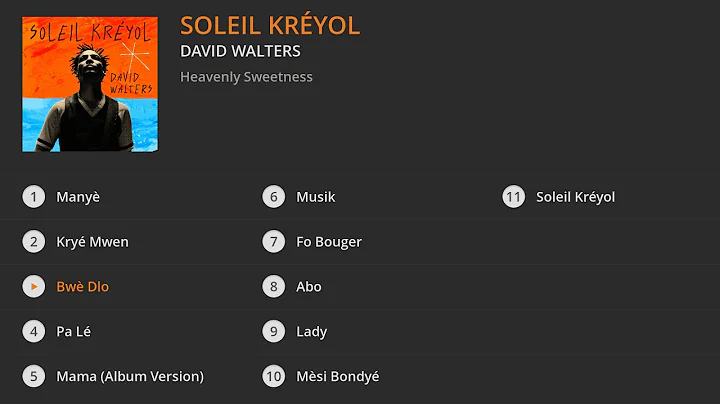Screen dimensions: 720x404
Task: Click the track number 7 circle
Action: tap(274, 242)
